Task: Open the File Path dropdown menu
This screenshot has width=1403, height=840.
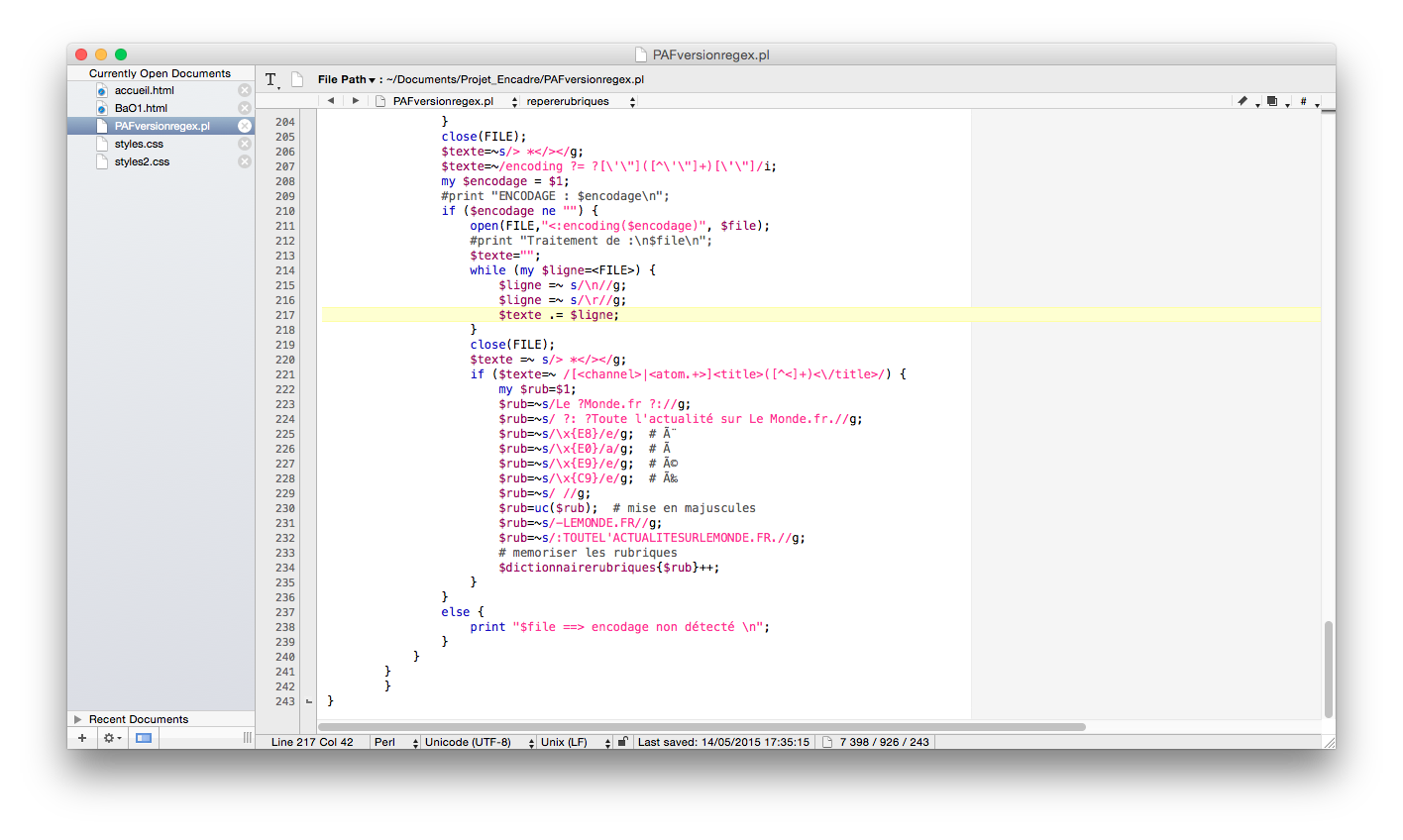Action: pyautogui.click(x=347, y=79)
